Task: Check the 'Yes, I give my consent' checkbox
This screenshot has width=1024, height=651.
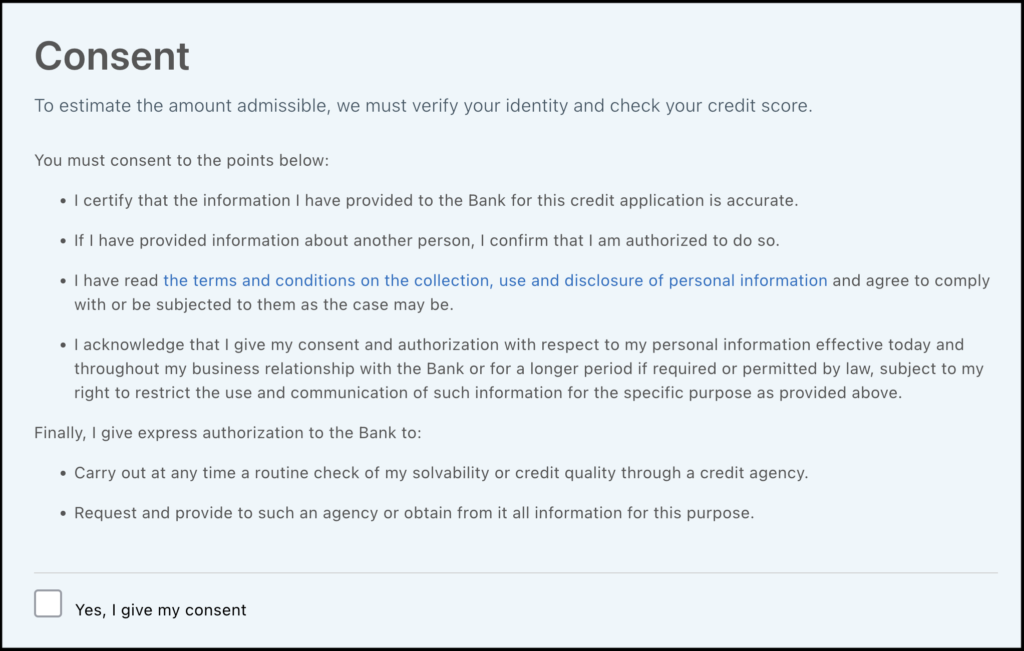Action: (x=48, y=603)
